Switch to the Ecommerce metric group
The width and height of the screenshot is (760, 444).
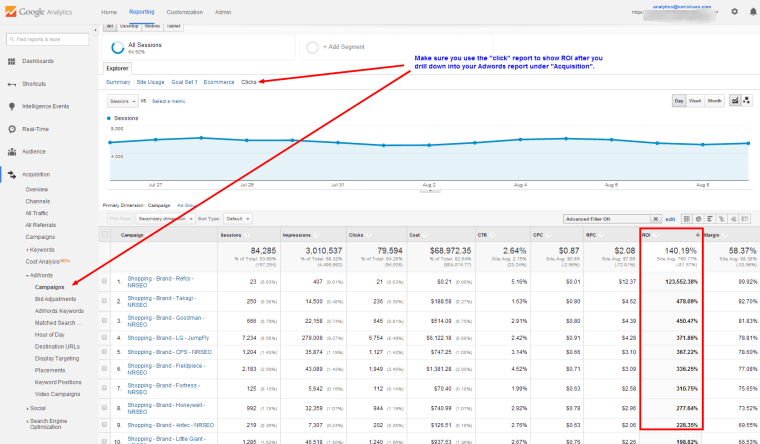tap(219, 82)
